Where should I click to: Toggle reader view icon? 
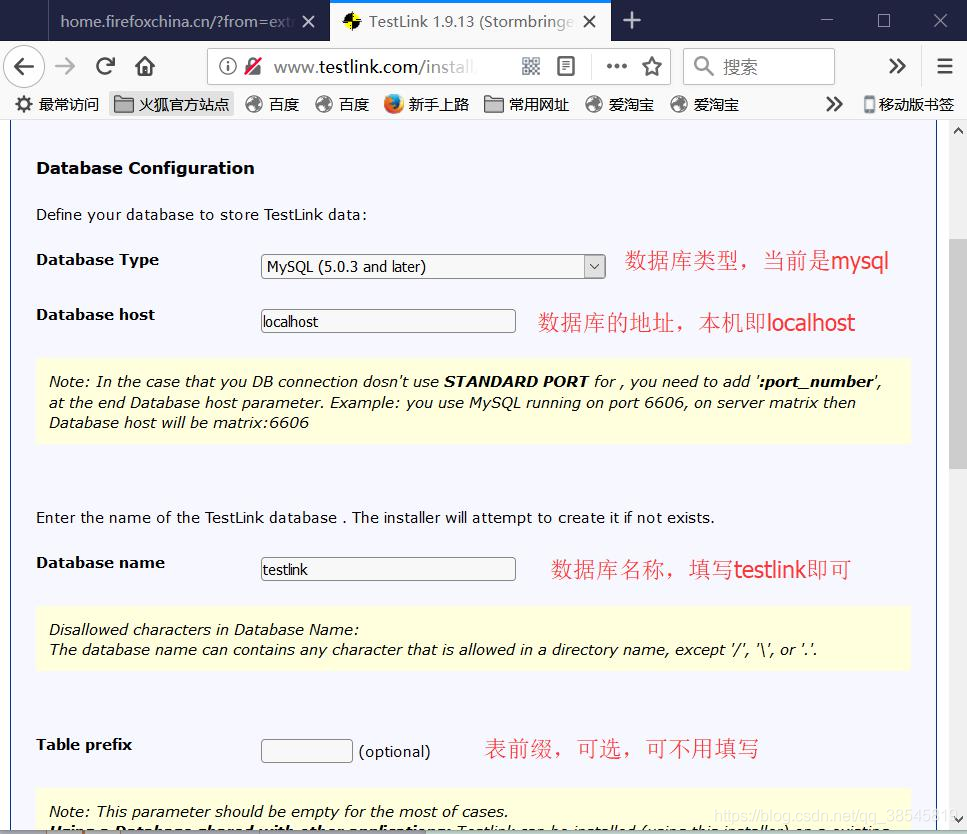[566, 66]
